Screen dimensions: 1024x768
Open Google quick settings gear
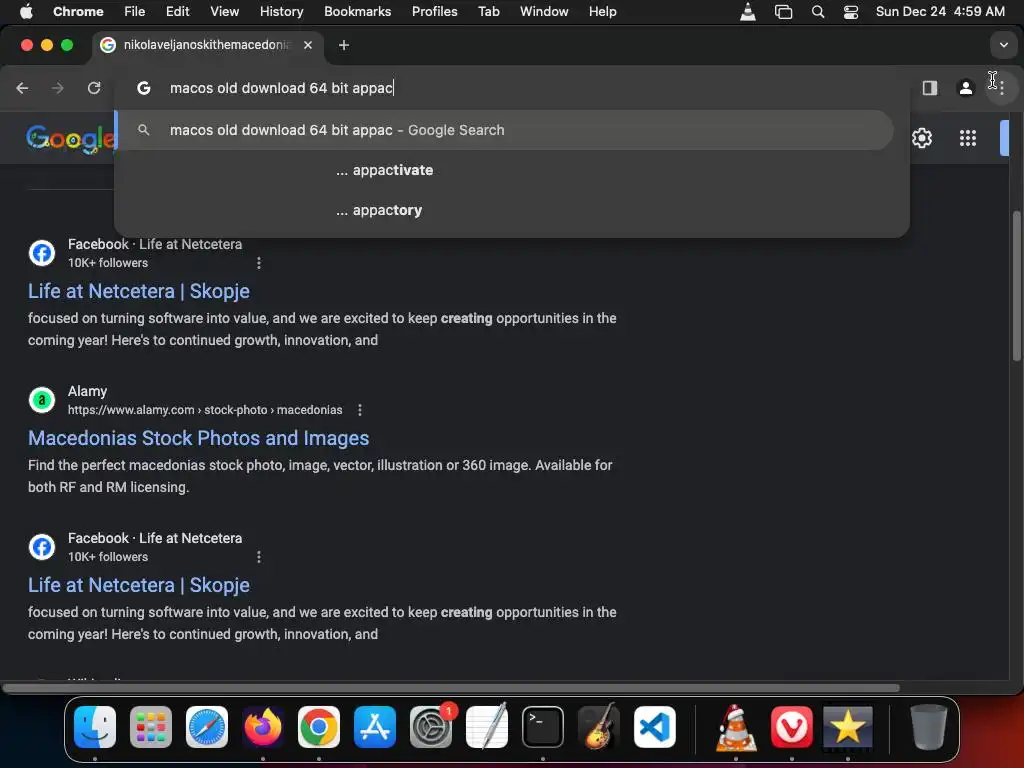tap(921, 138)
